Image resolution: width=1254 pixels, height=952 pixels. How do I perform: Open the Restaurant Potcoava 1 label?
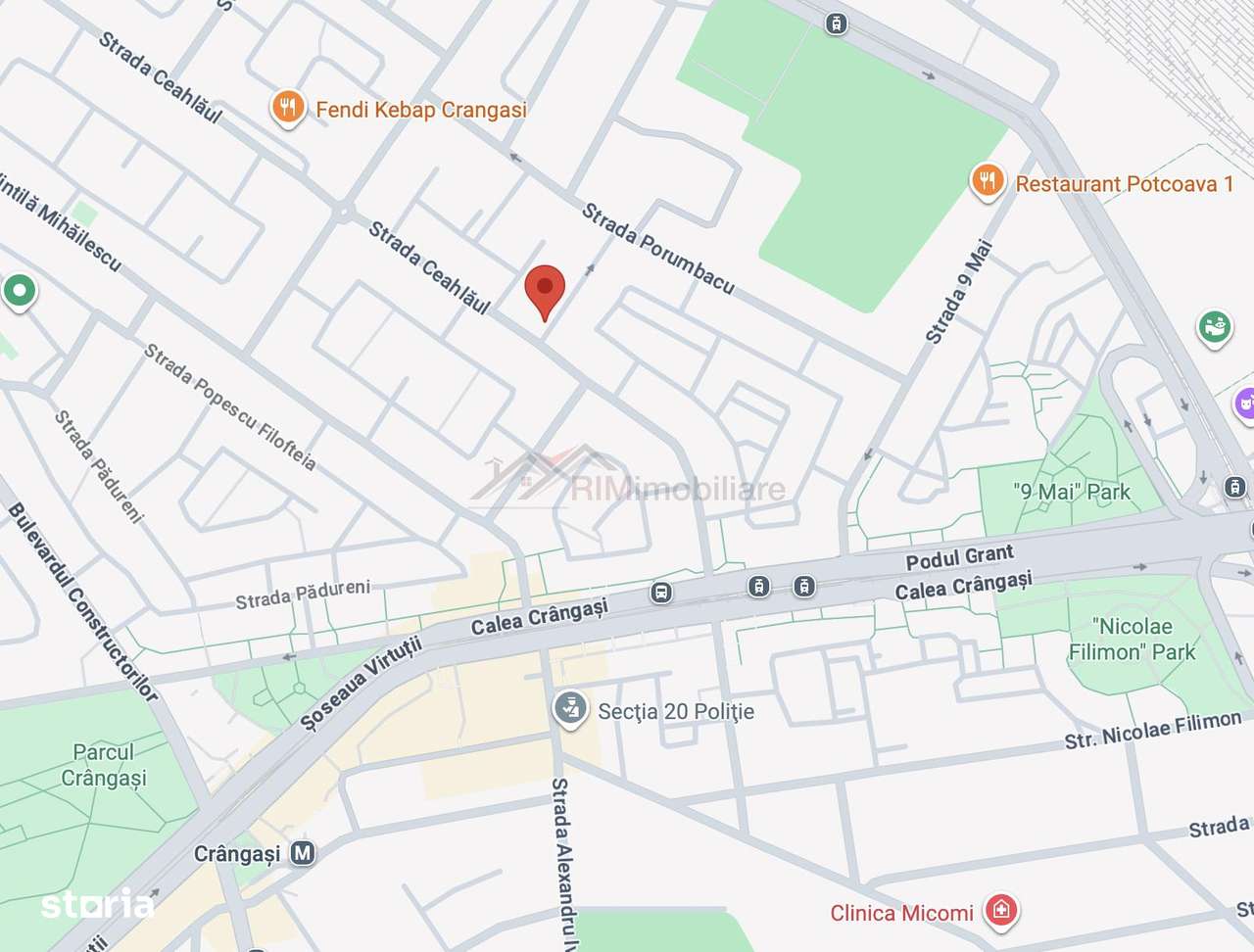(1125, 184)
